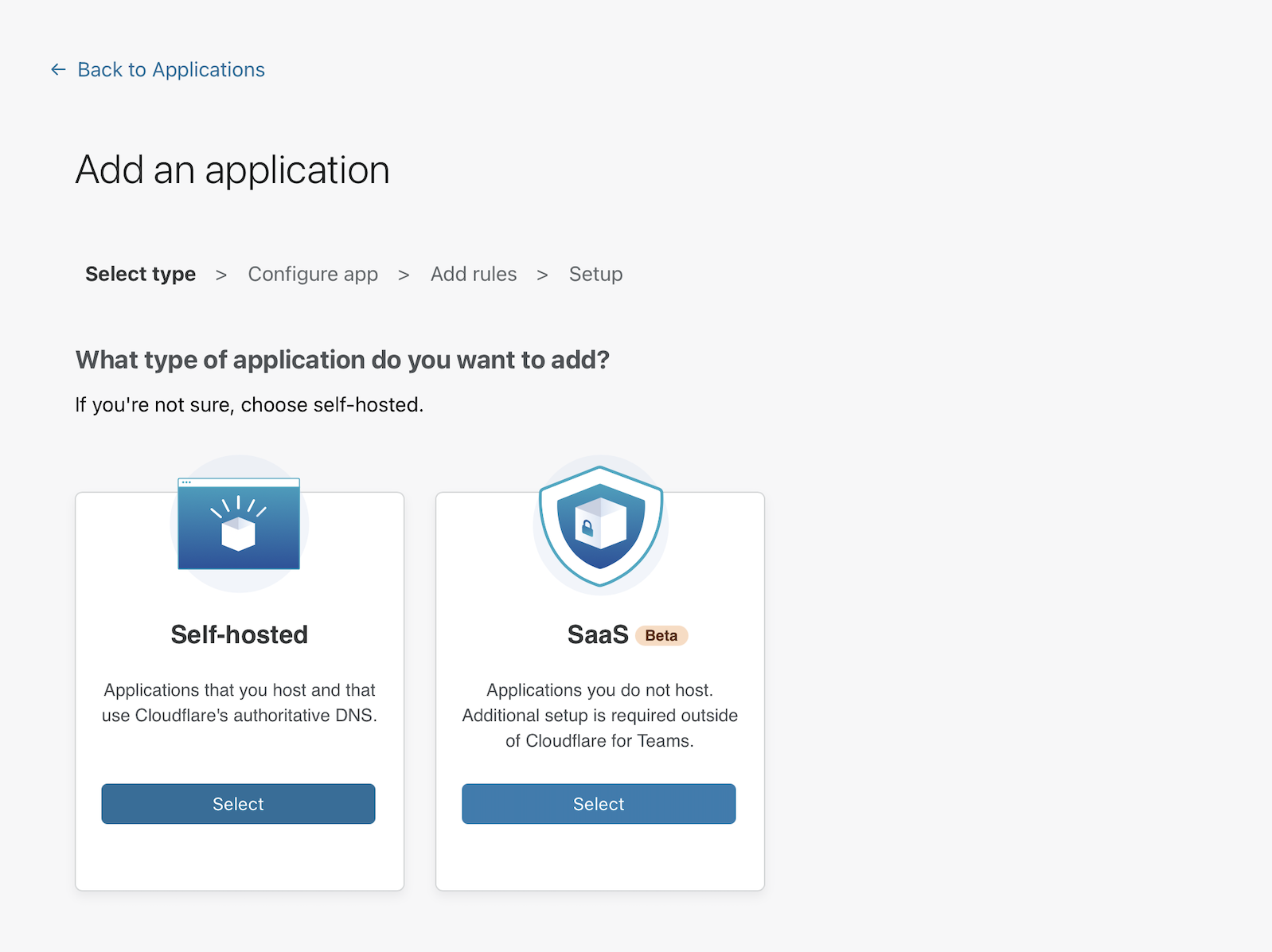Click the Beta badge beside SaaS
The image size is (1272, 952).
pos(661,636)
